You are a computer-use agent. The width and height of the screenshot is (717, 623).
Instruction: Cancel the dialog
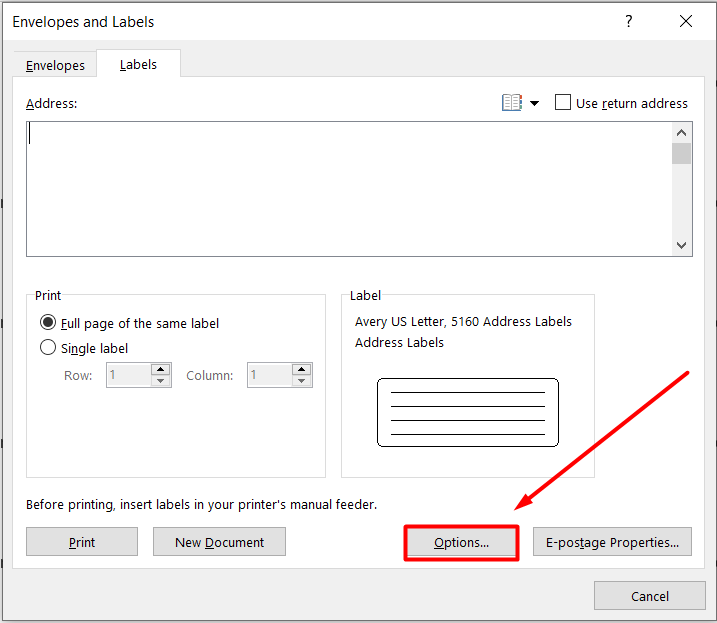[650, 596]
